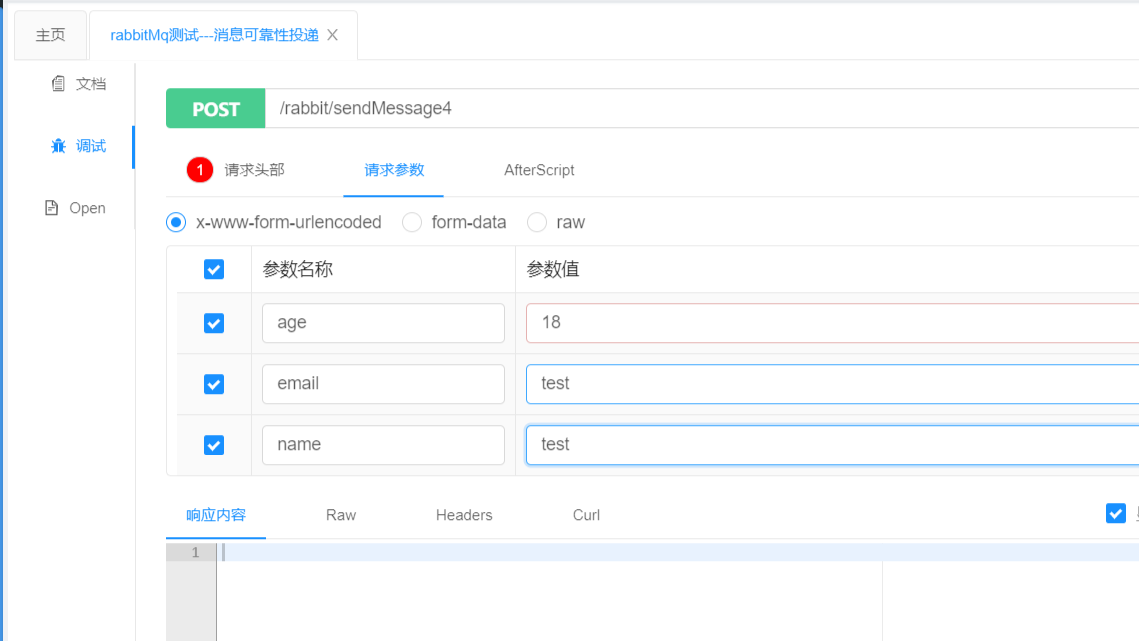1139x641 pixels.
Task: Click the 参数值 column header
Action: pyautogui.click(x=553, y=270)
